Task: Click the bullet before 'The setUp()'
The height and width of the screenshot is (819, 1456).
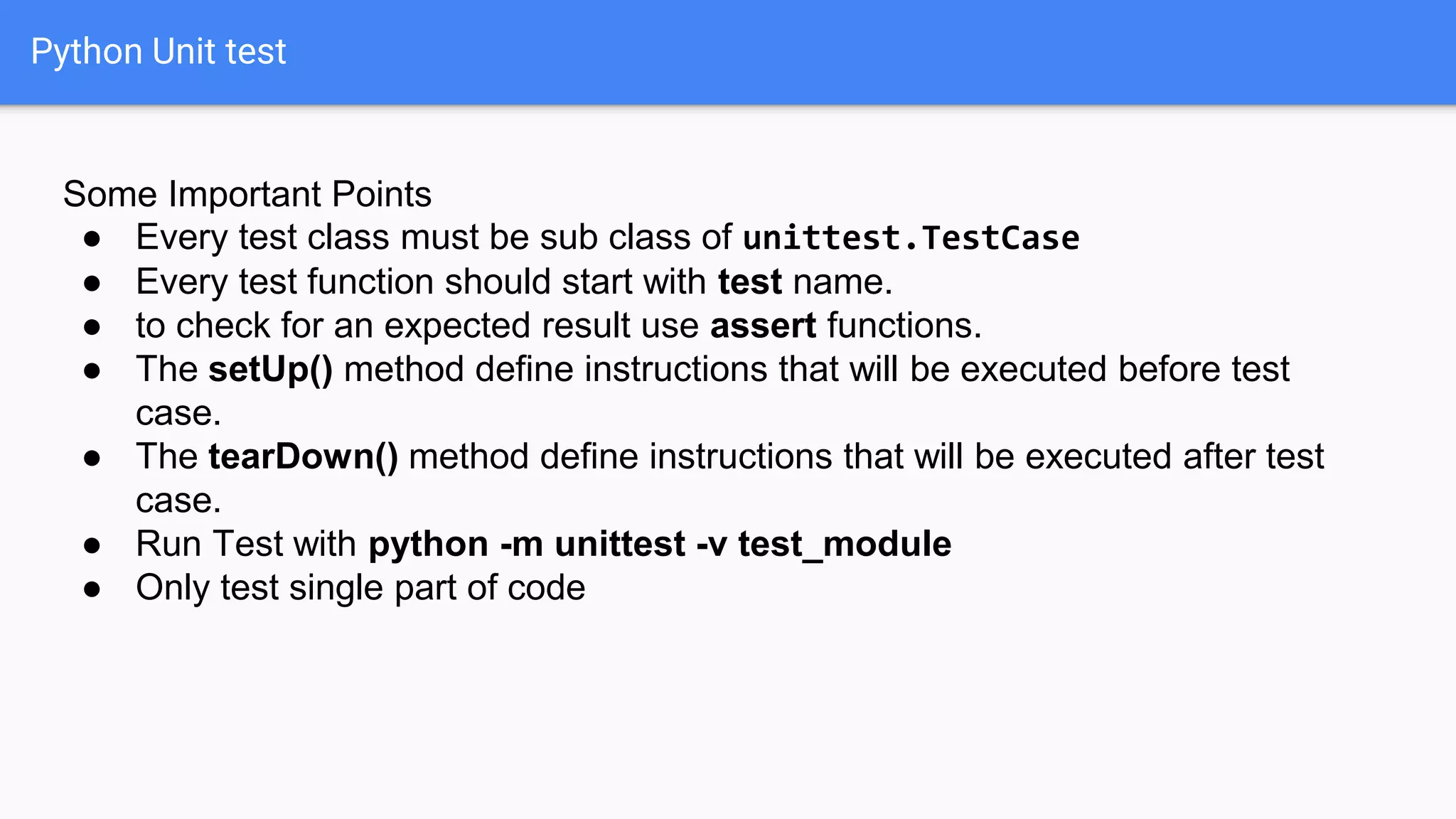Action: tap(92, 370)
